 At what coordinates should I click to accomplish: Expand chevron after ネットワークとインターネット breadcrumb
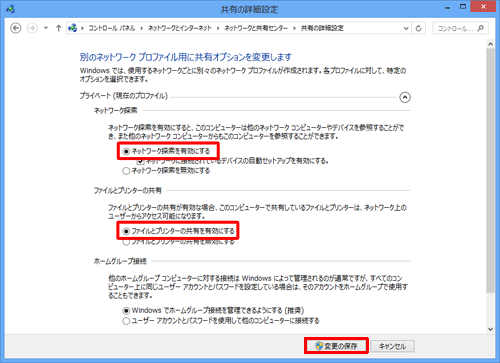coord(218,28)
